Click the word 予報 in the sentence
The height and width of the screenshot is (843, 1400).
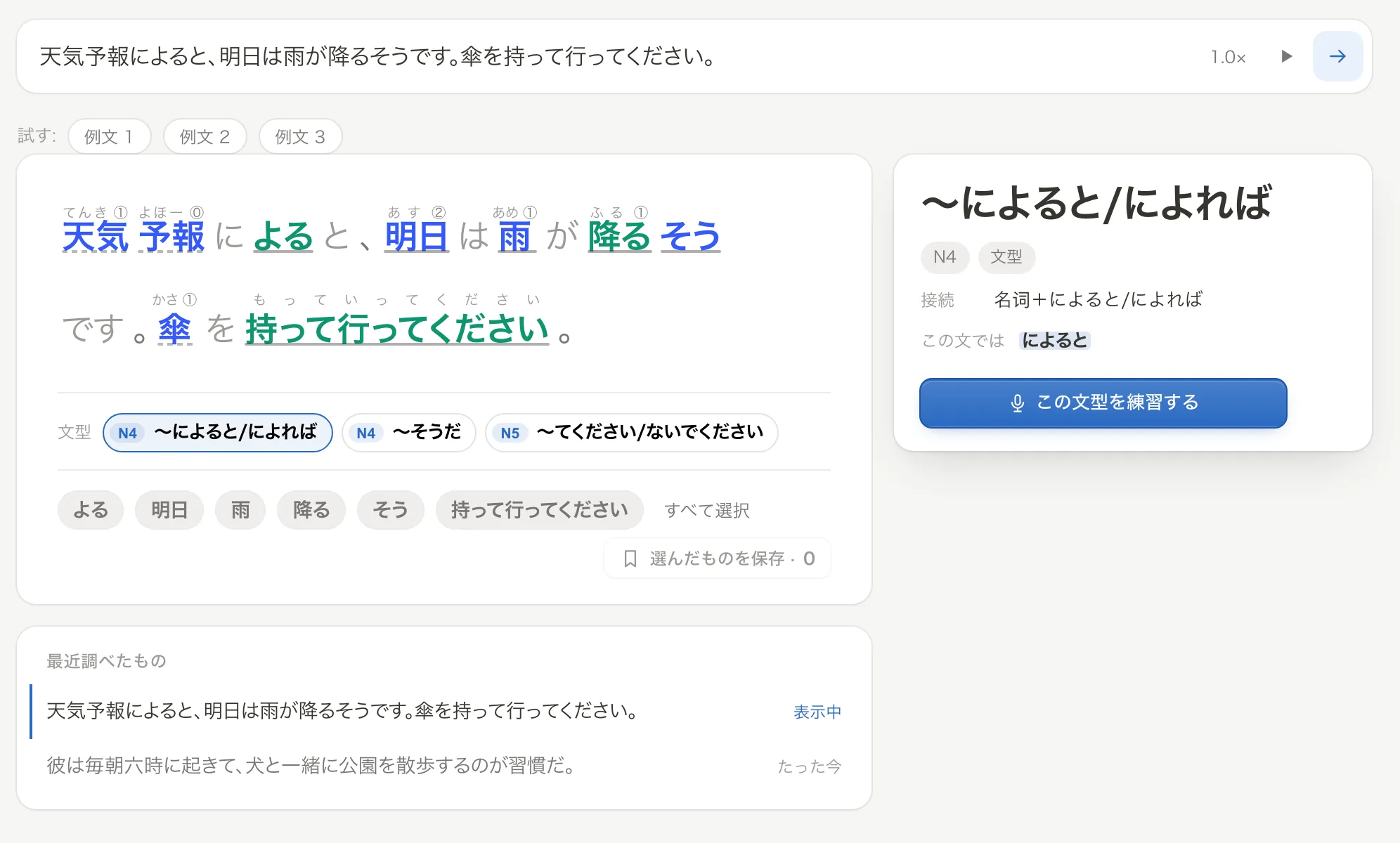[x=171, y=236]
